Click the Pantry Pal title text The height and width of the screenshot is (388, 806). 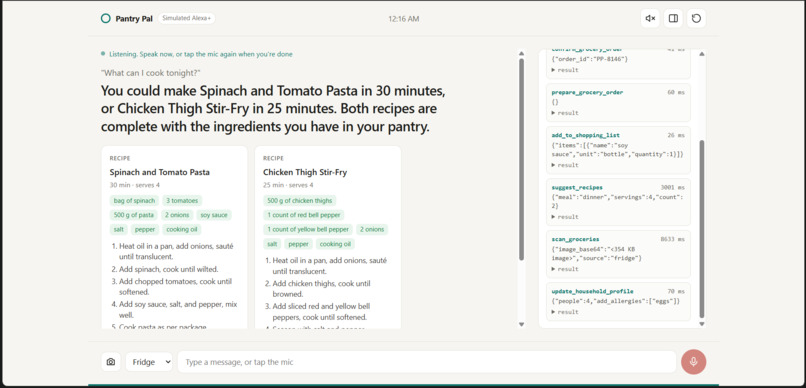tap(134, 19)
